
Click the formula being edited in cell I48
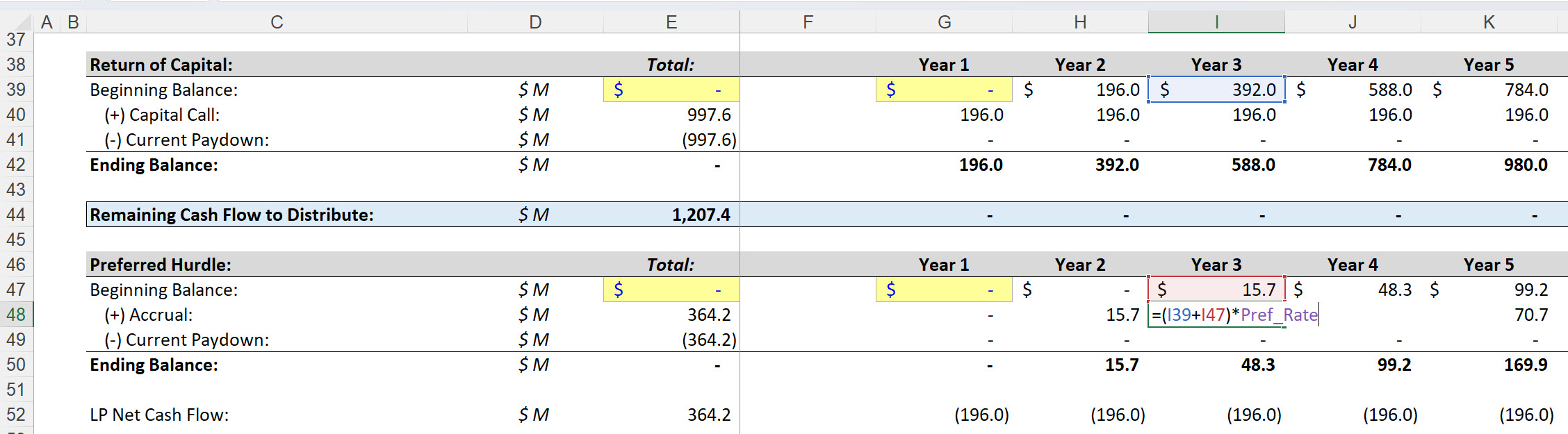pos(1234,315)
